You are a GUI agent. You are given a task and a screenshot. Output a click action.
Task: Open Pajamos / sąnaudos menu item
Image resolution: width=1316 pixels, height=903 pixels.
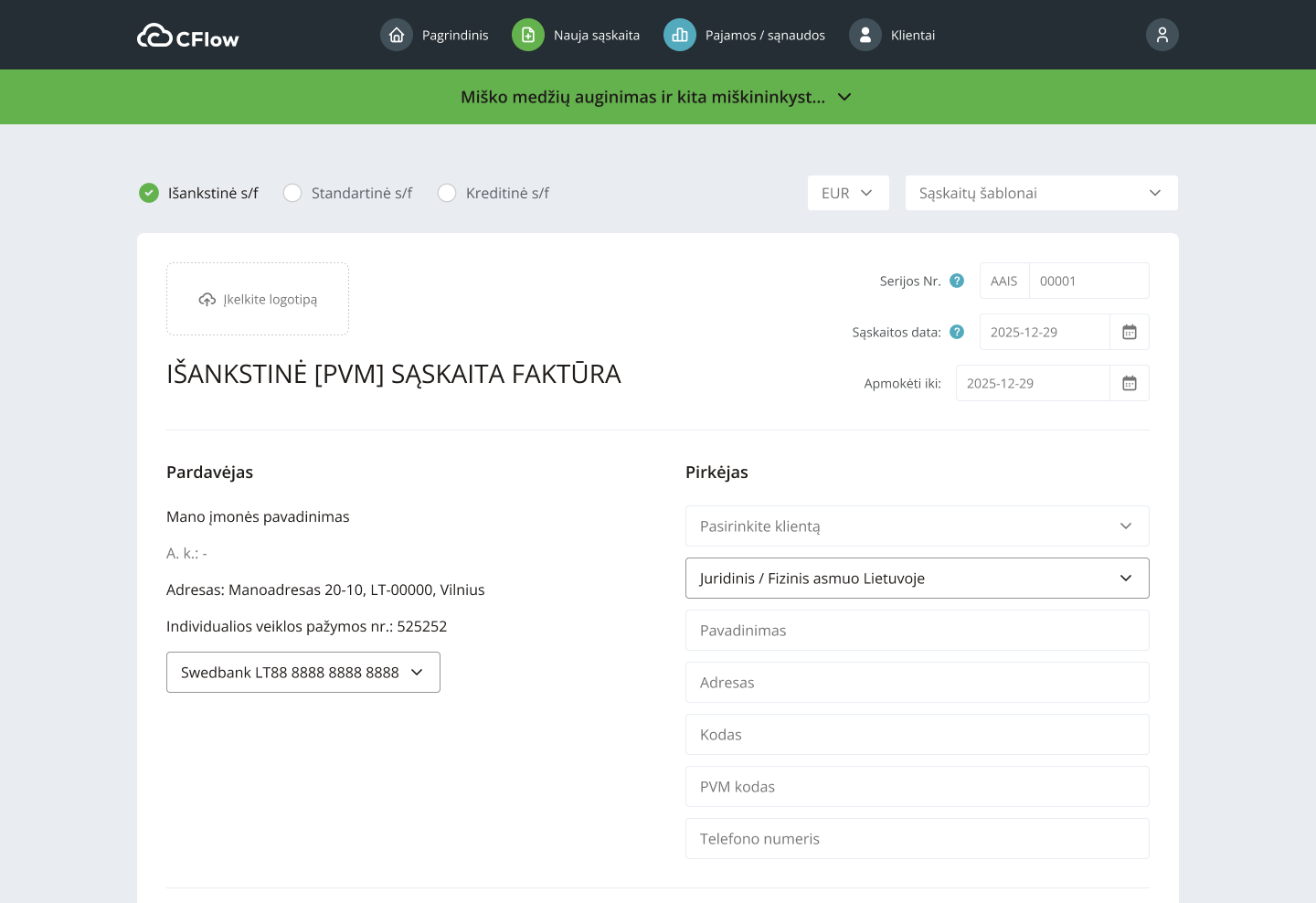(765, 35)
